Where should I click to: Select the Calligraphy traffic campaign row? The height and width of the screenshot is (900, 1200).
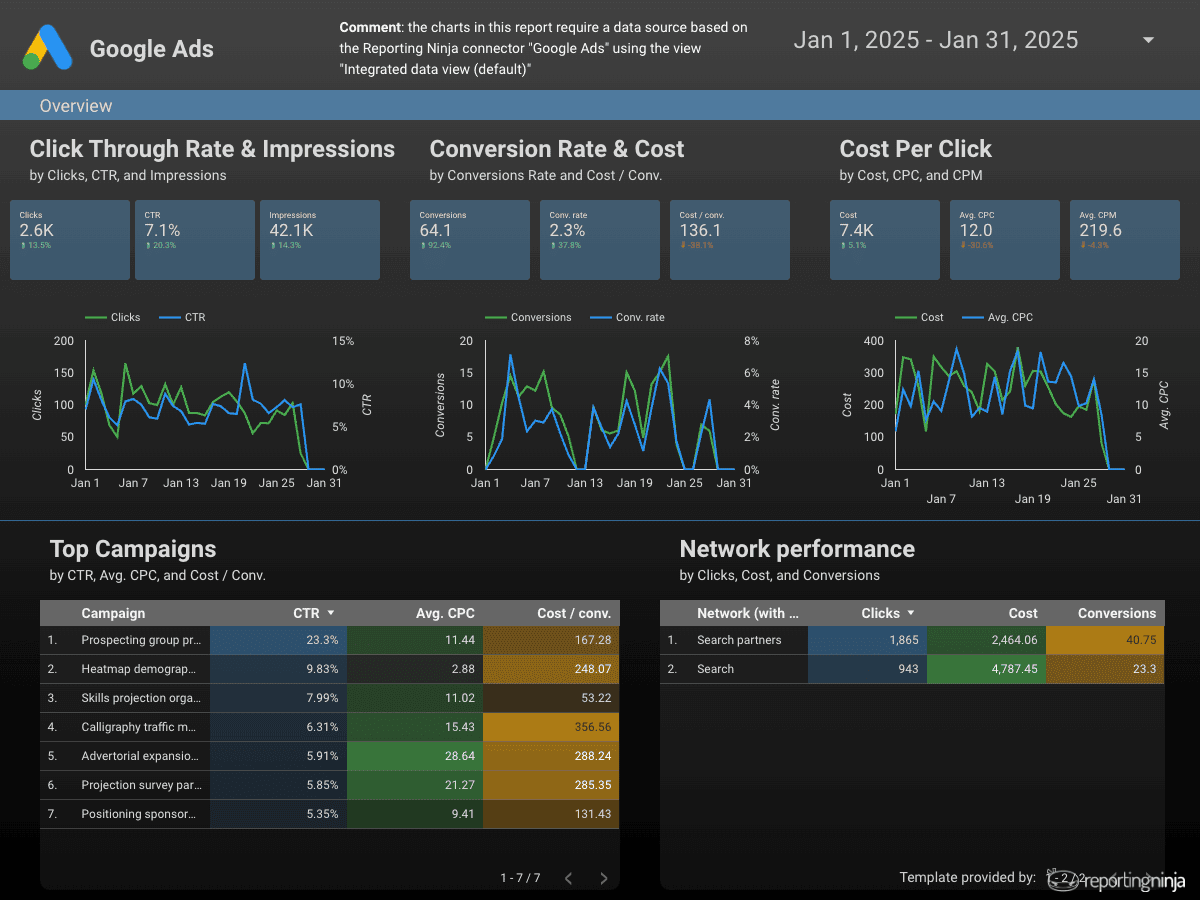[142, 727]
